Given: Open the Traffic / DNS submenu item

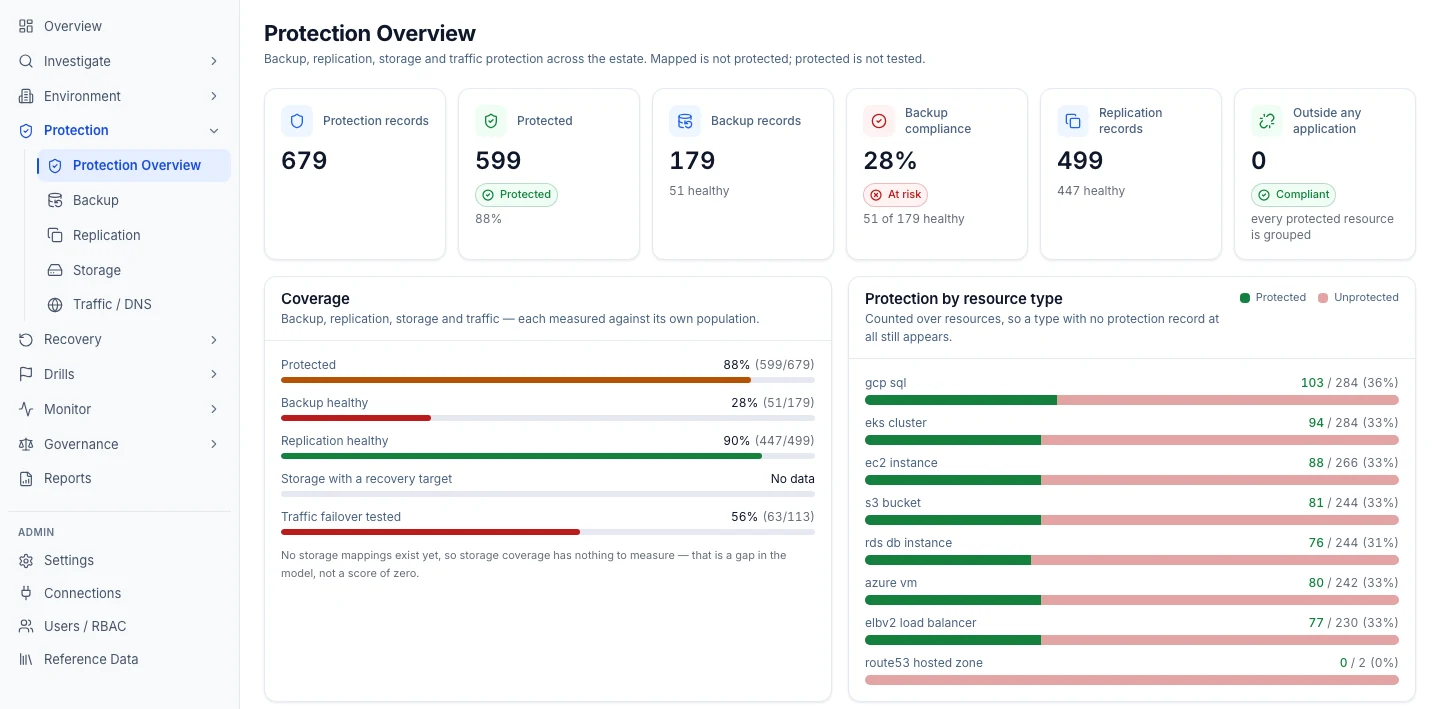Looking at the screenshot, I should click(134, 304).
